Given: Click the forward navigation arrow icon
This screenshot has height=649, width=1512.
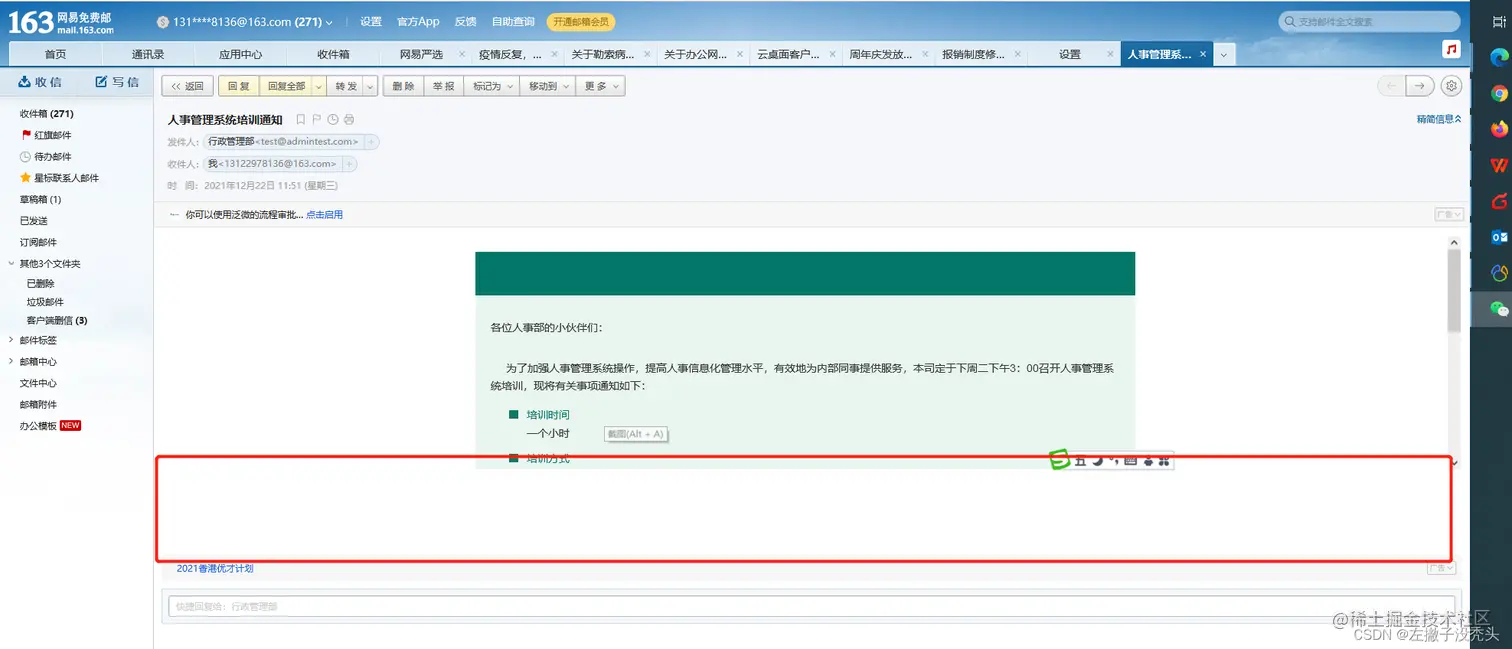Looking at the screenshot, I should [1419, 86].
